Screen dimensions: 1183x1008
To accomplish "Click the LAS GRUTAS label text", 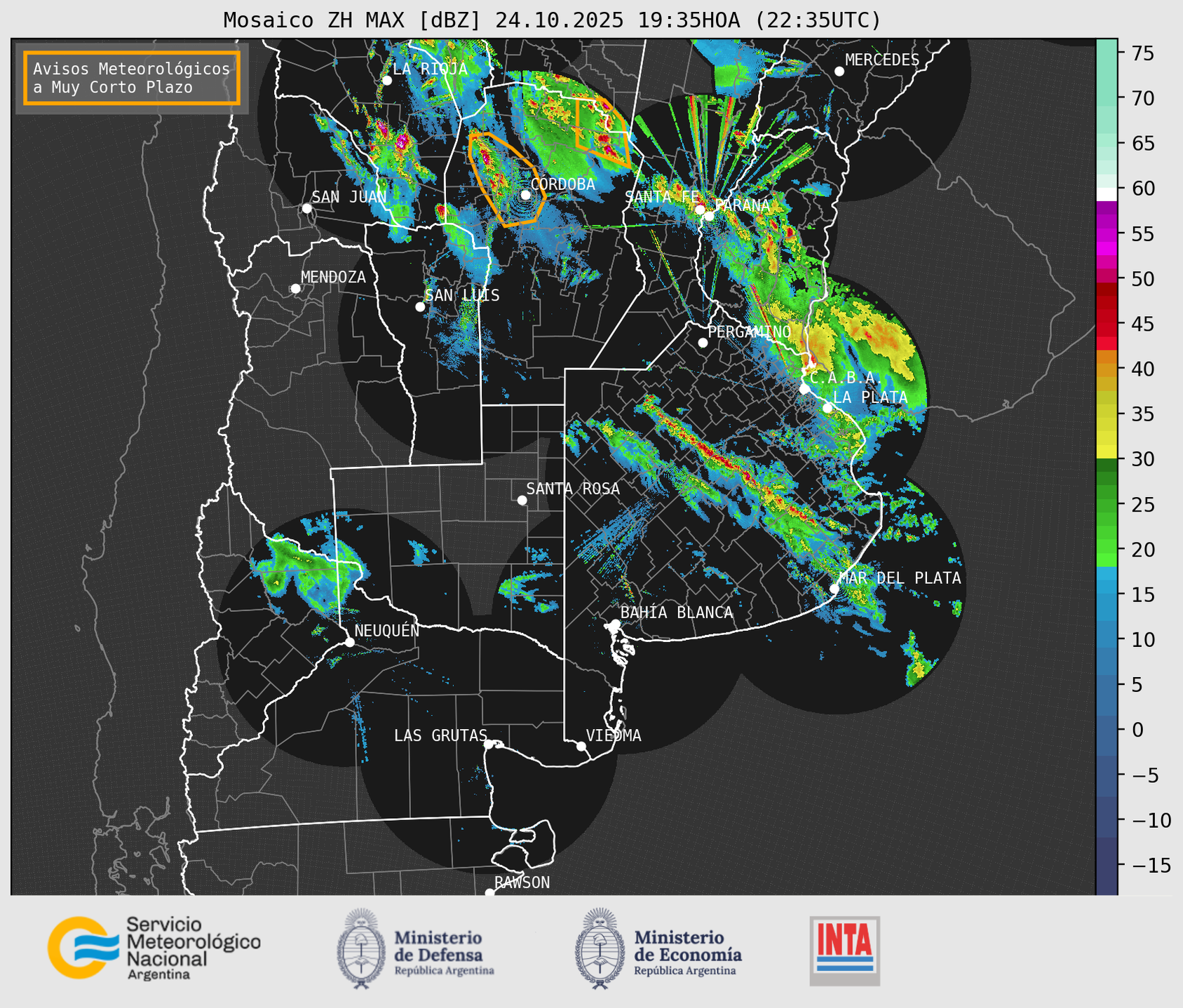I will (x=440, y=735).
